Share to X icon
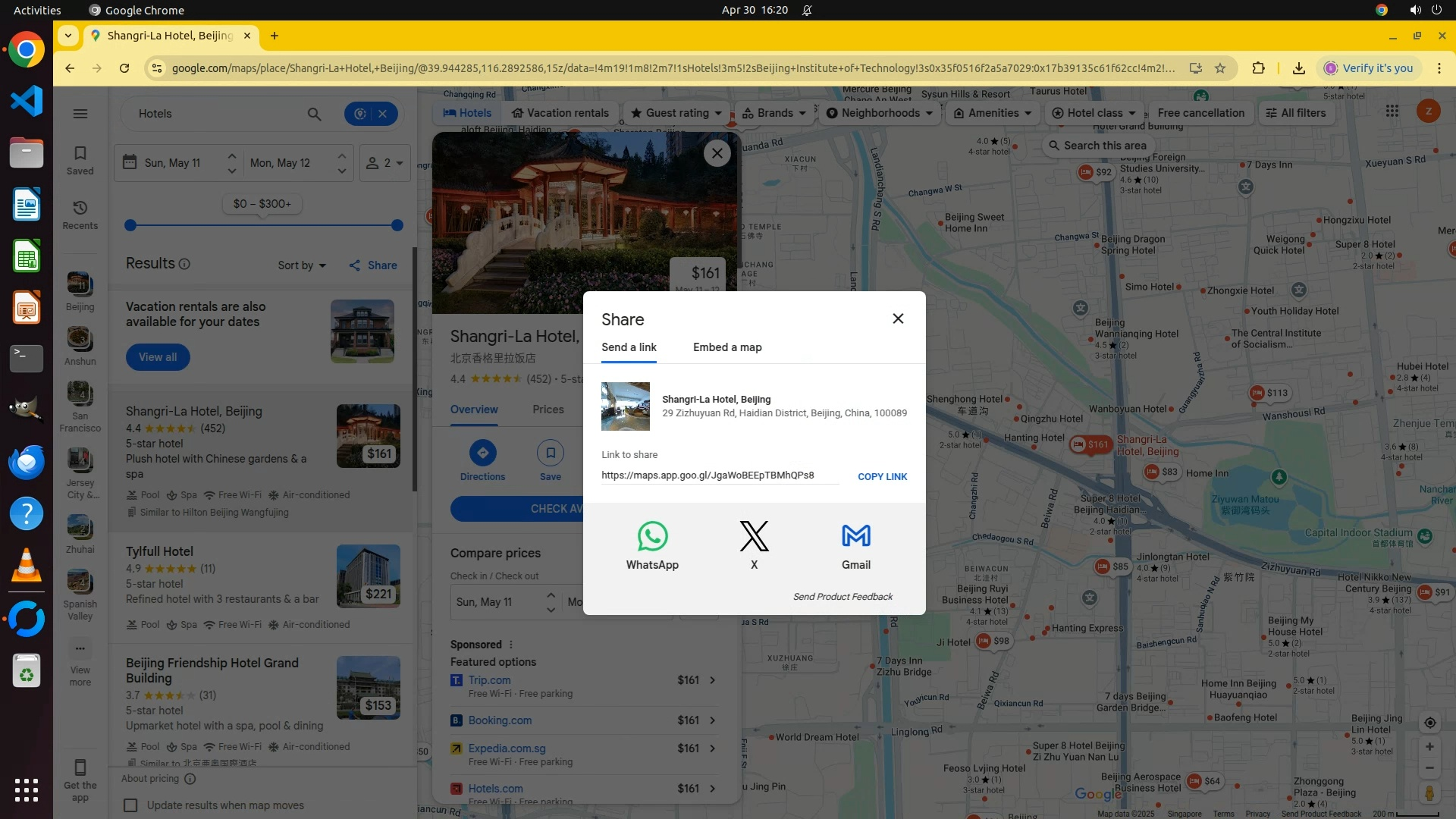 click(x=754, y=537)
